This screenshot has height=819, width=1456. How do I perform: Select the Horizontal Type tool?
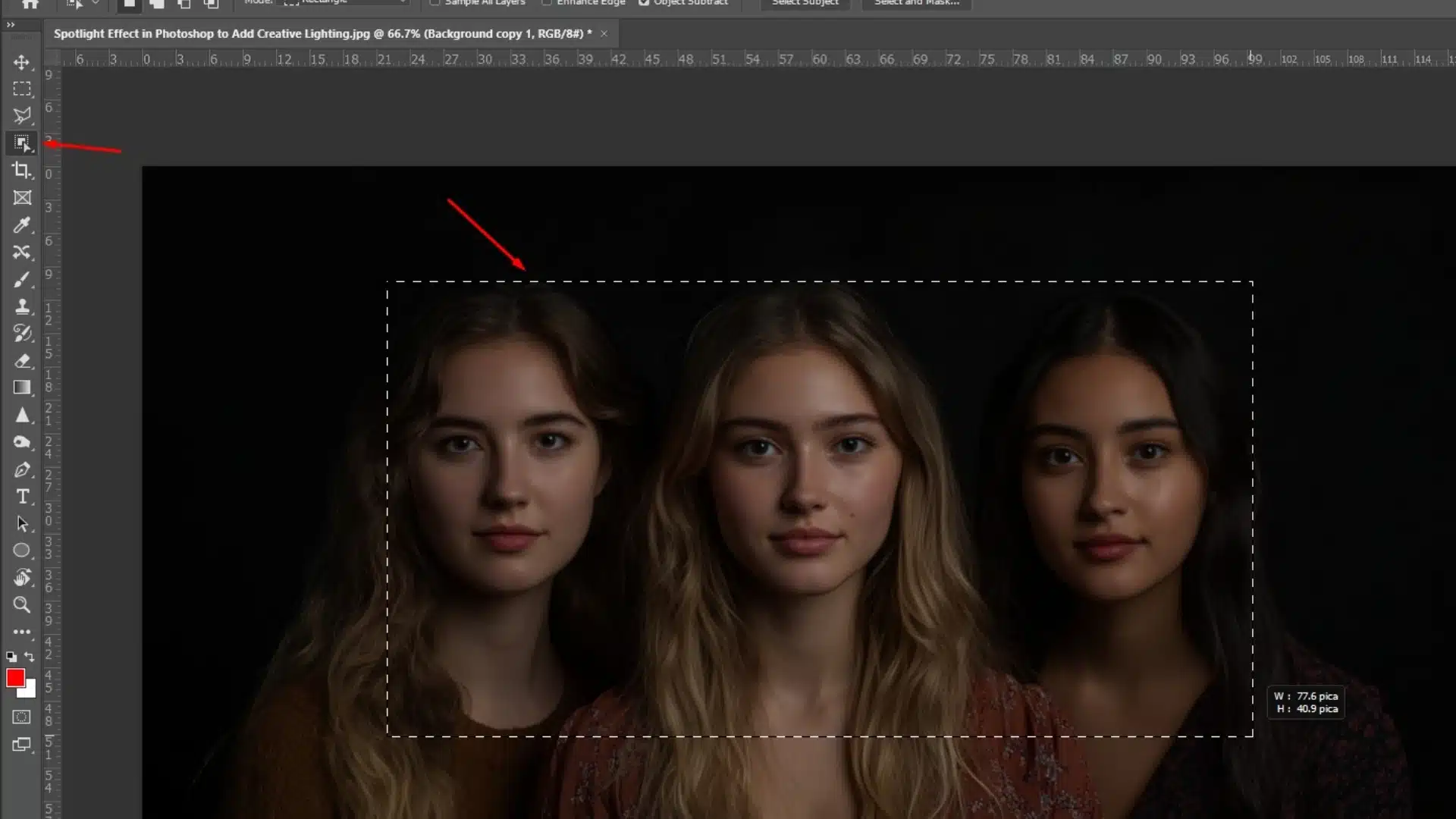(22, 497)
